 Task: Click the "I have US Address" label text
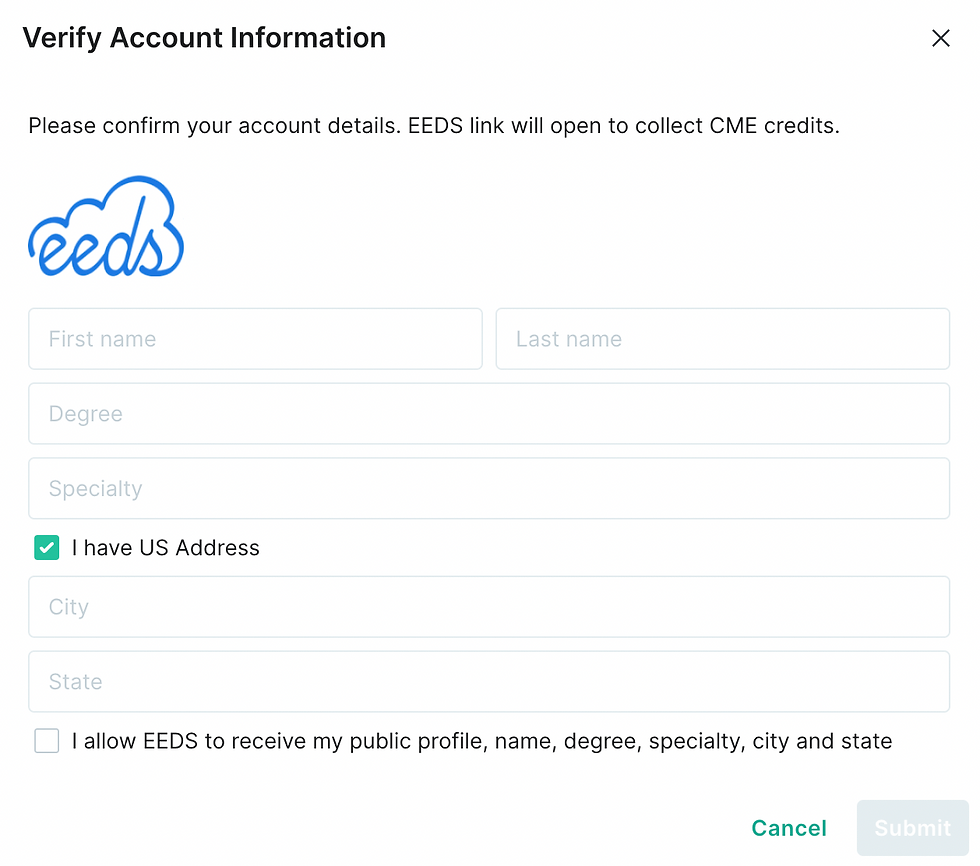click(166, 548)
